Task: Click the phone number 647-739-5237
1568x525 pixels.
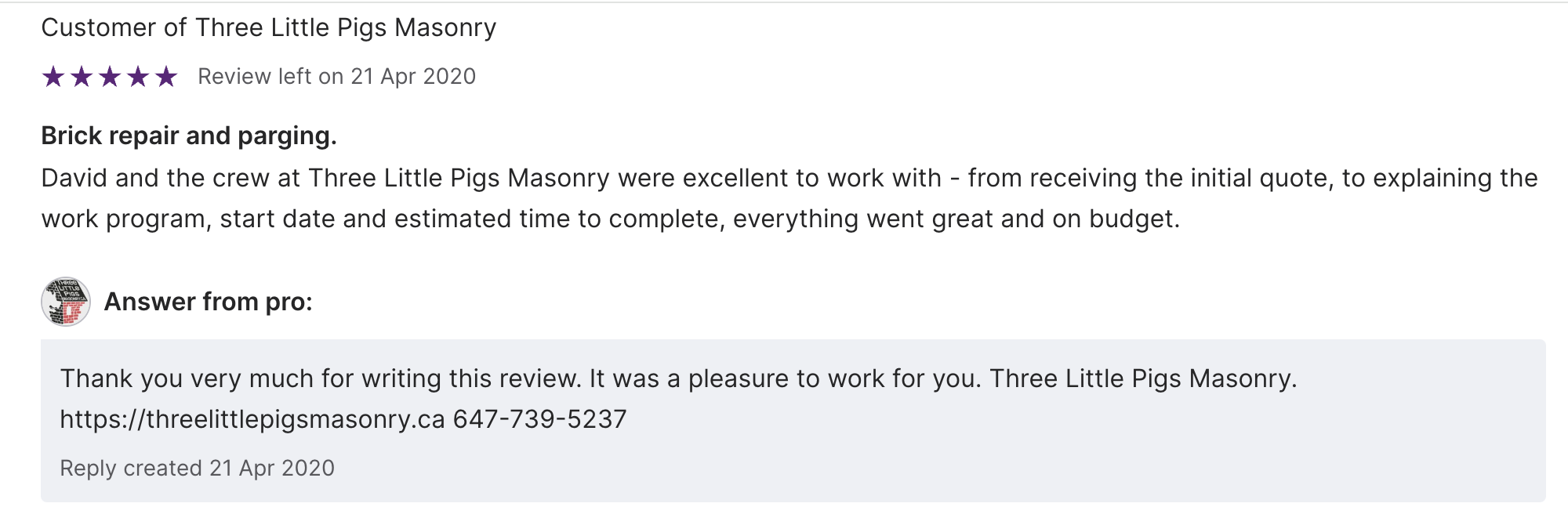Action: (x=539, y=419)
